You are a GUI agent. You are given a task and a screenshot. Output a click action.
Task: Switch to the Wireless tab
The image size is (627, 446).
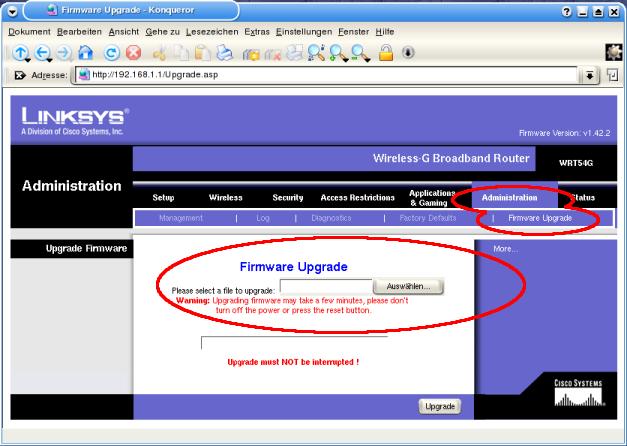point(225,198)
